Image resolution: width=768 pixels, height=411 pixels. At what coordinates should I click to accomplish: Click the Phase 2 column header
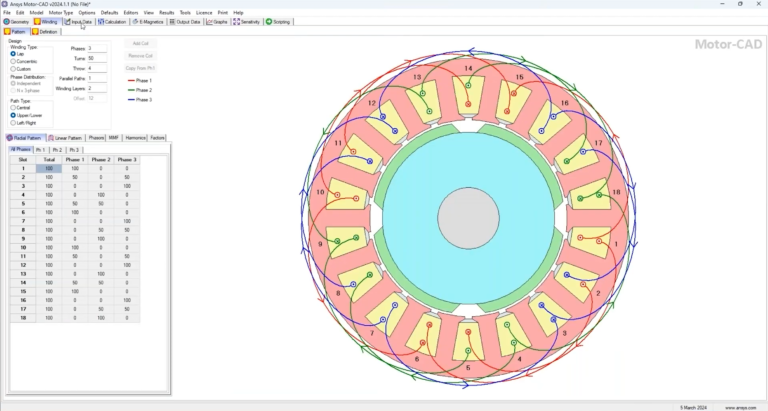[101, 160]
